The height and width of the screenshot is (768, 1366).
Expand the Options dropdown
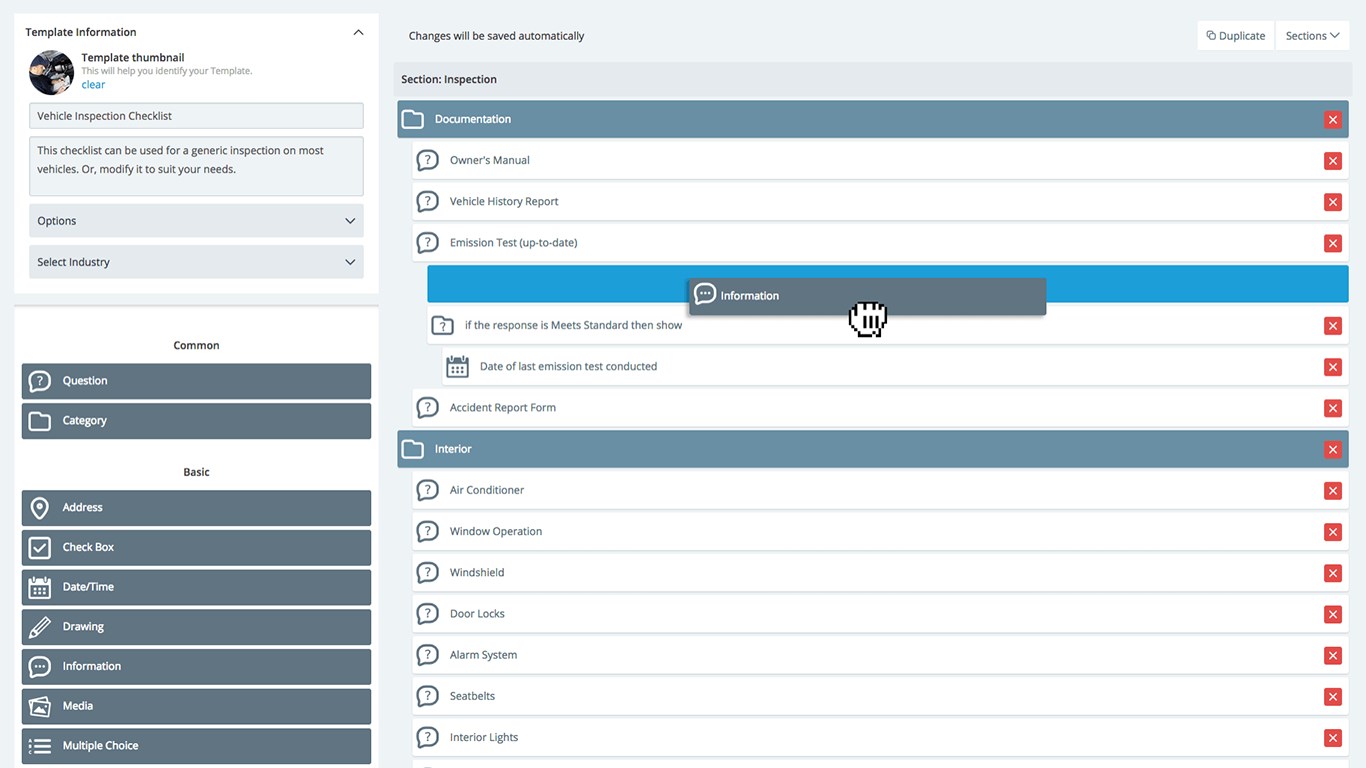(196, 221)
